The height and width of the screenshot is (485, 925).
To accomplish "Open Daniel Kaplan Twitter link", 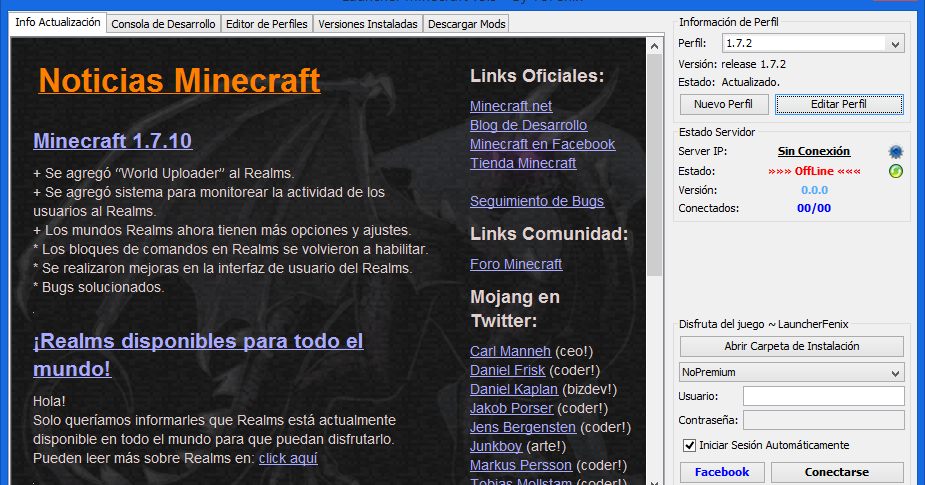I will (x=514, y=389).
